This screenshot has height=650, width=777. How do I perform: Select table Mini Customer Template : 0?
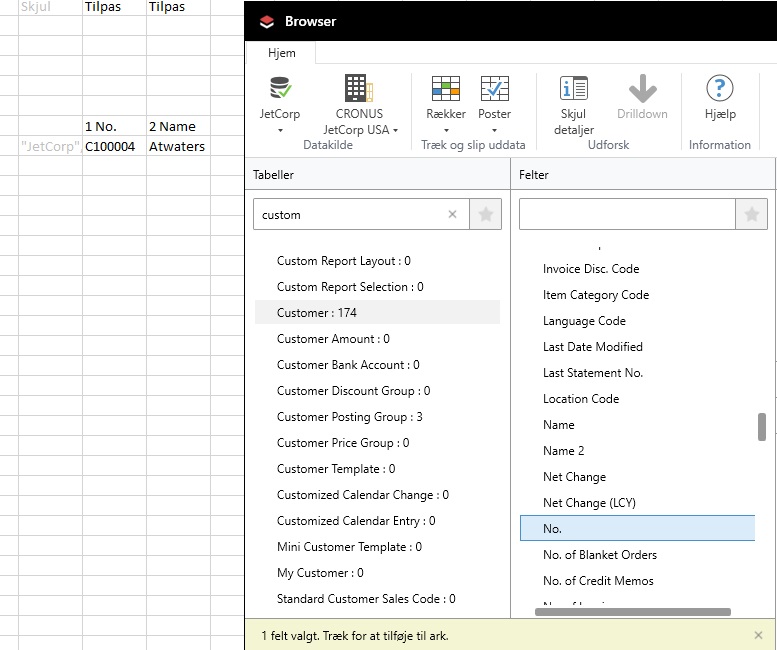[349, 547]
